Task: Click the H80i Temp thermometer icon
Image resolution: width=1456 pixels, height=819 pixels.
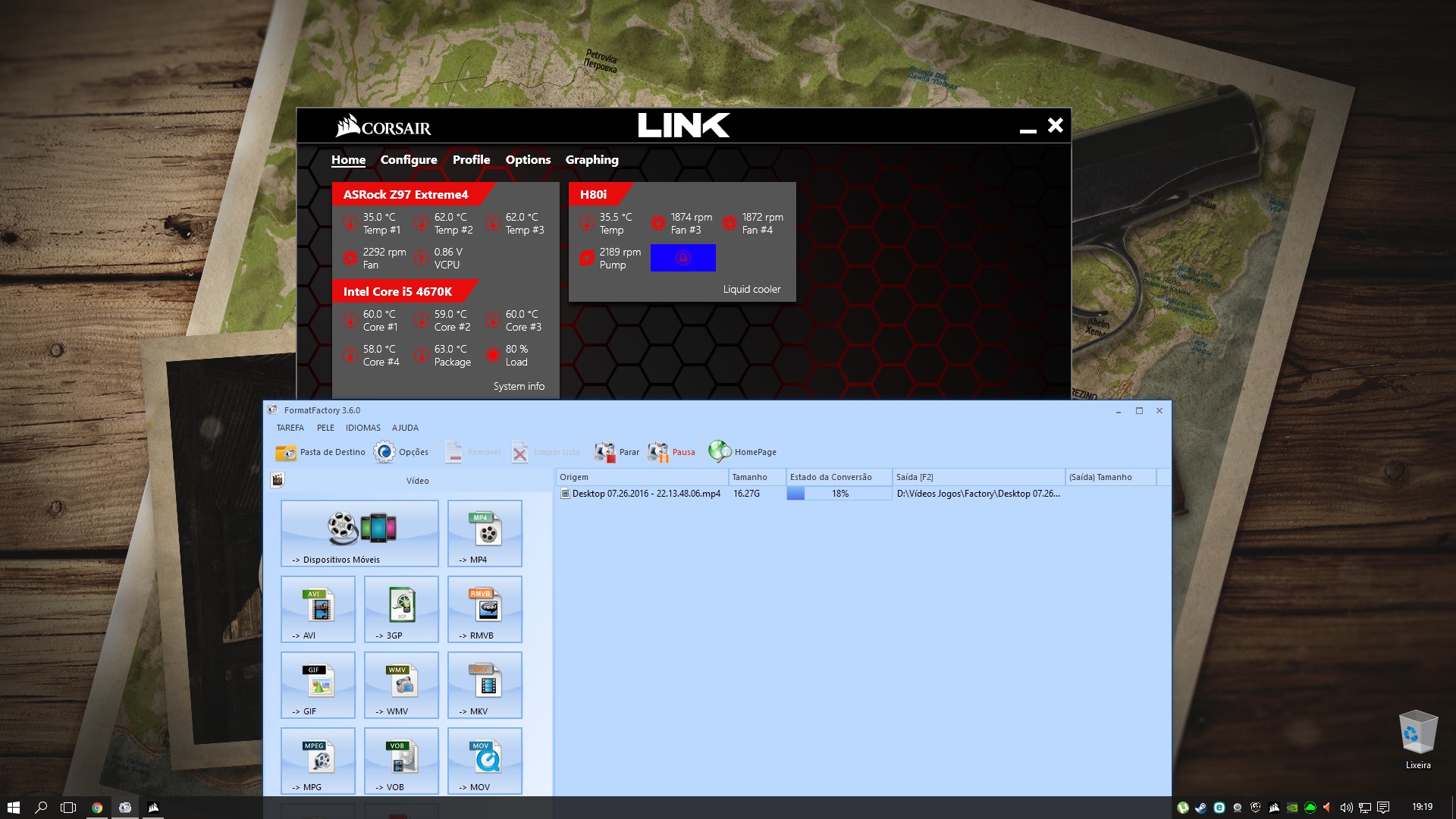Action: click(587, 223)
